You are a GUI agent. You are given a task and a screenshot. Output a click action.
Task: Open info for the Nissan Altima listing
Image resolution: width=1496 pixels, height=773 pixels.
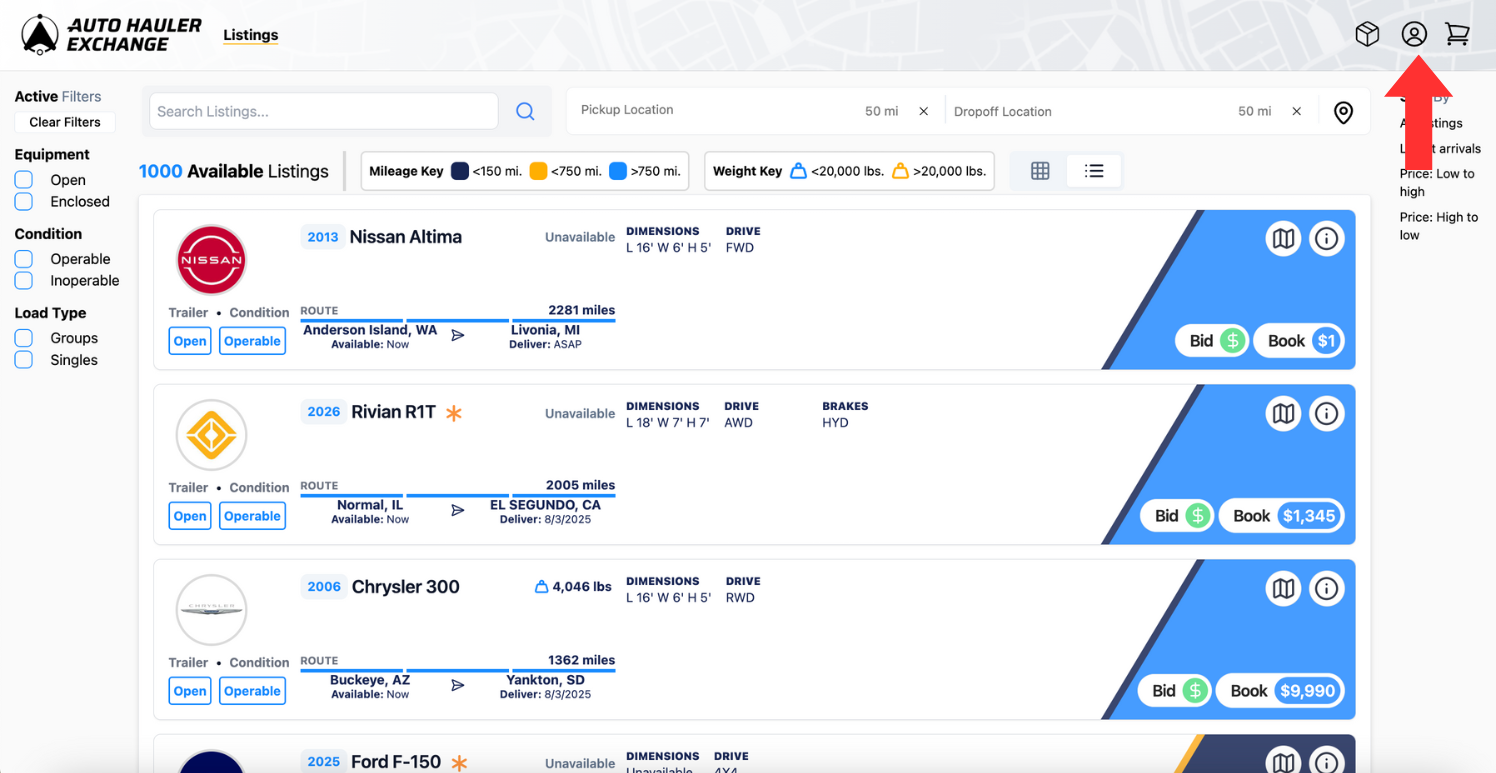tap(1327, 238)
